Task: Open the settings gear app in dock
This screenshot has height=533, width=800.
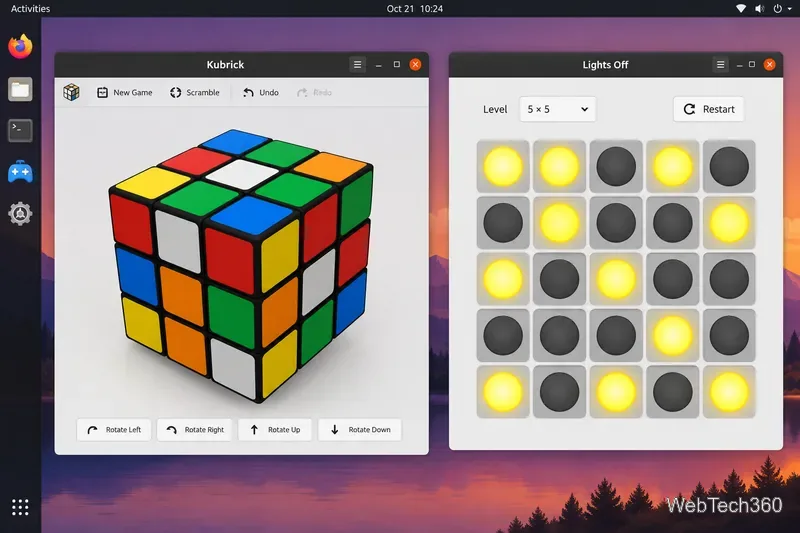Action: 20,213
